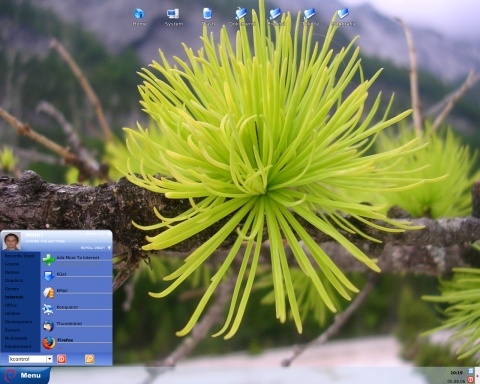Select the Multimedia category
The height and width of the screenshot is (384, 480).
tap(16, 338)
